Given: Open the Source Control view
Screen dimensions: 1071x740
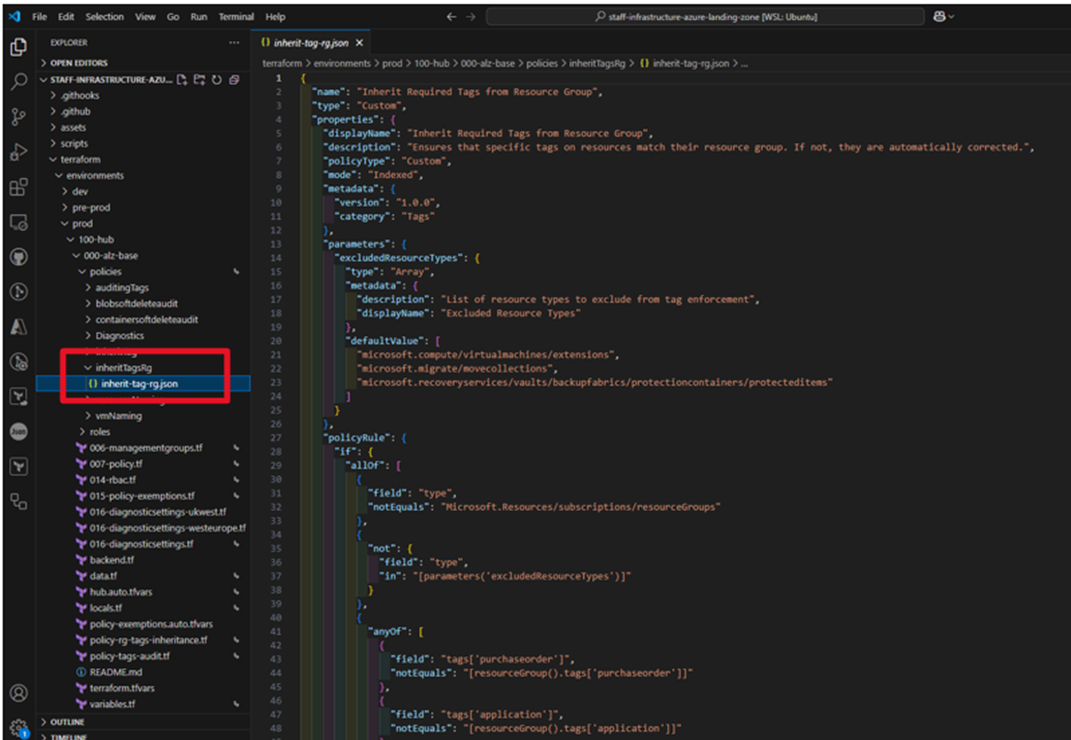Looking at the screenshot, I should [x=18, y=117].
